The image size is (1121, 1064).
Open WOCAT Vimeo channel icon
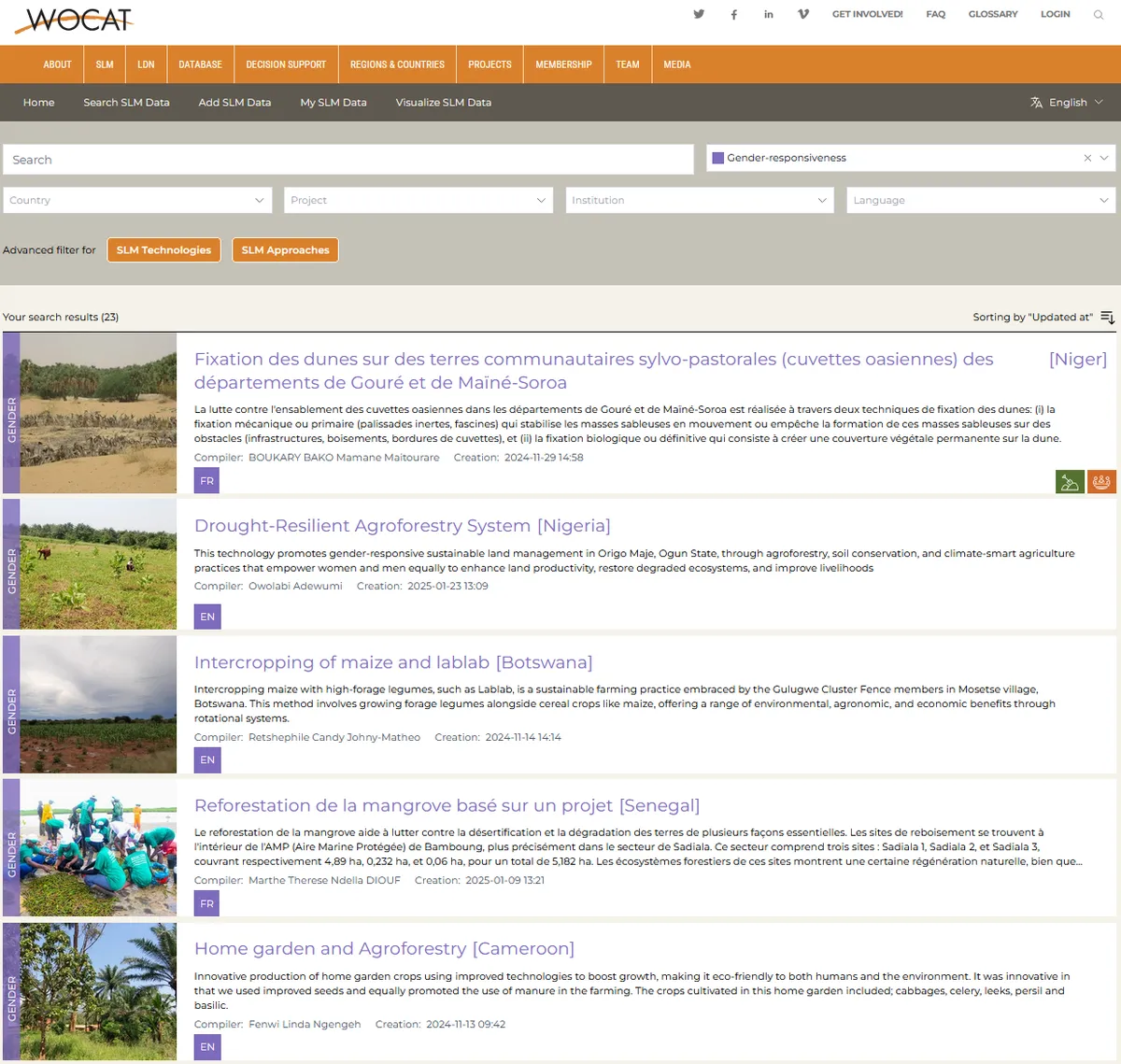click(x=803, y=14)
